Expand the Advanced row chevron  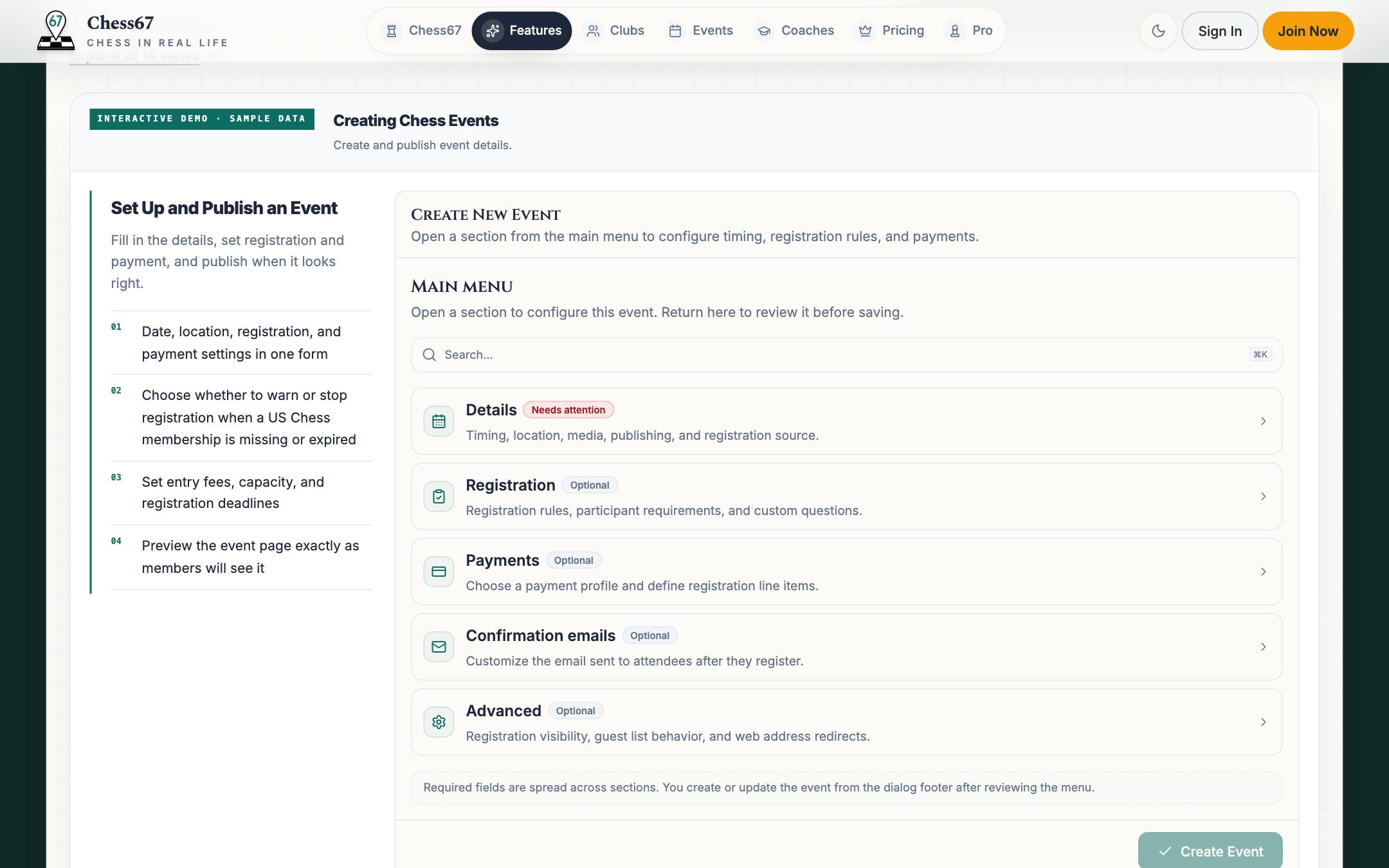click(1263, 722)
